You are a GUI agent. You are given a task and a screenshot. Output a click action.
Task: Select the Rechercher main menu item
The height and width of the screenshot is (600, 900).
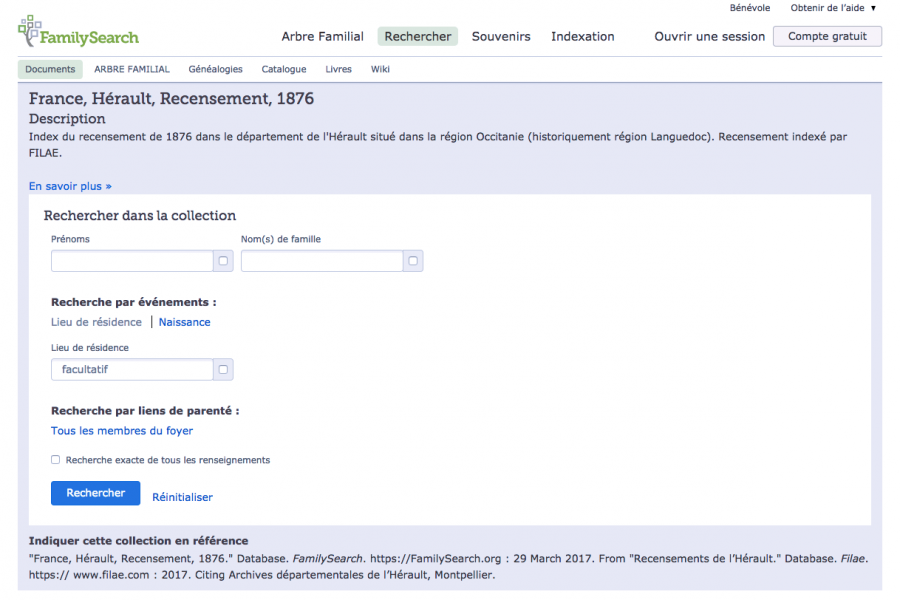417,36
